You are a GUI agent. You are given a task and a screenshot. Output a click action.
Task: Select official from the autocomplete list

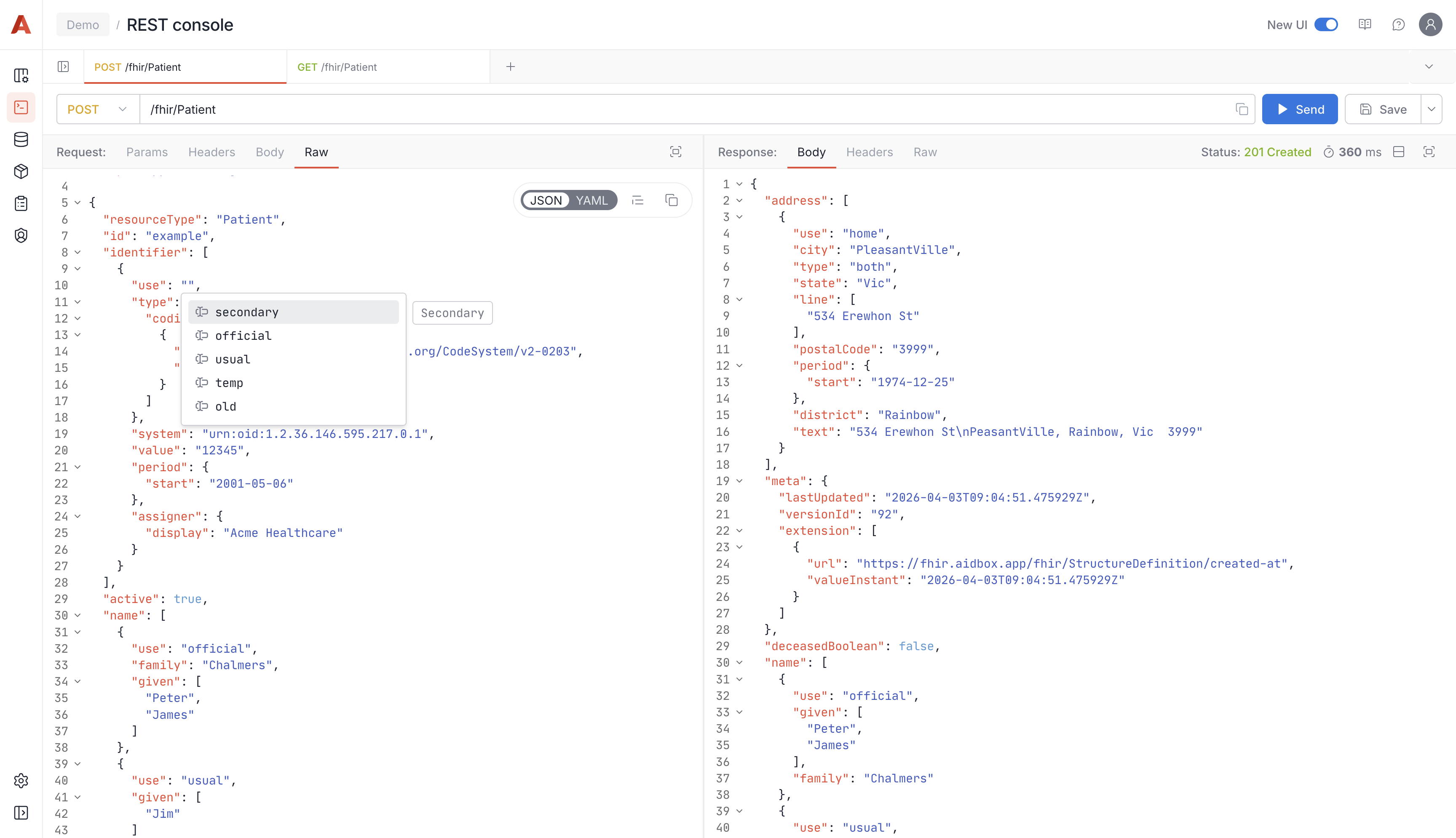click(243, 336)
